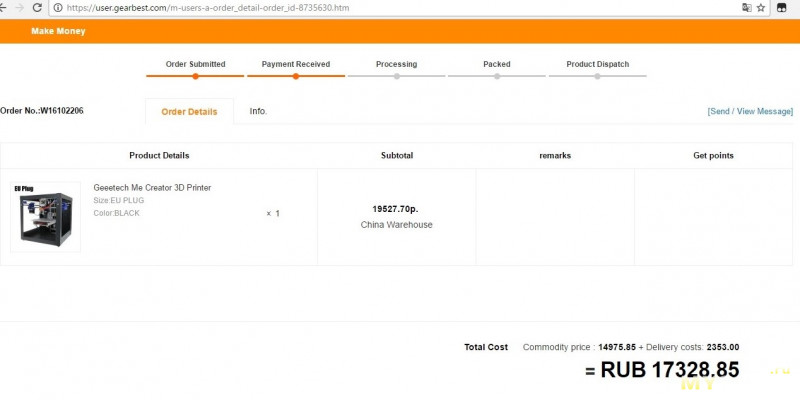This screenshot has height=400, width=800.
Task: Click the subtotal 19527.70p. value
Action: tap(395, 209)
